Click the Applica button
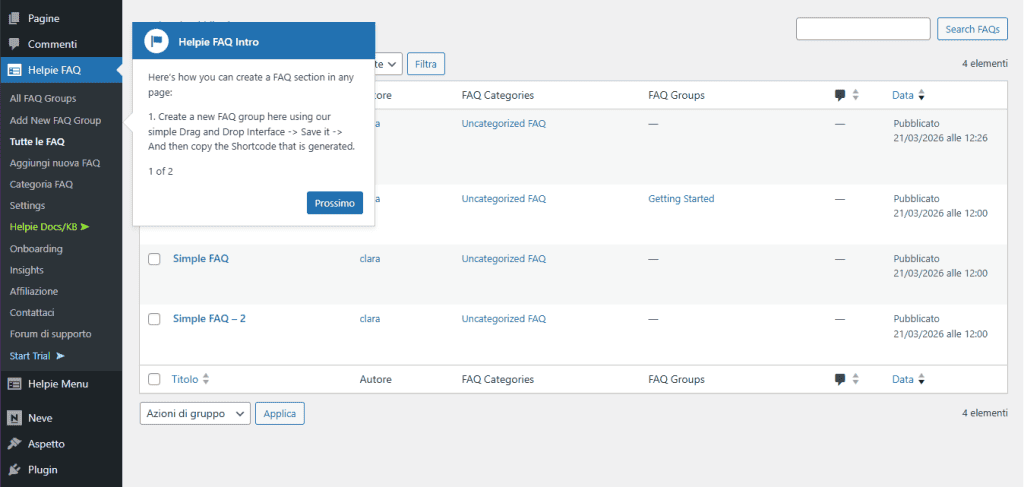Viewport: 1024px width, 487px height. tap(280, 414)
